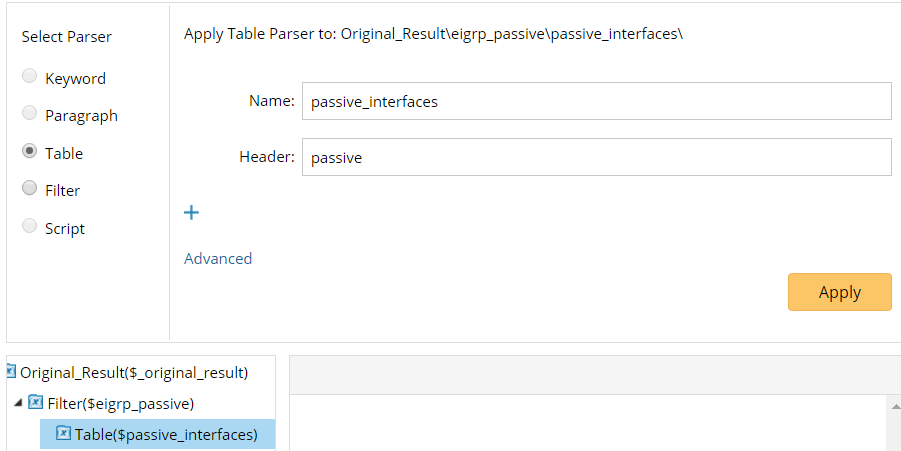Image resolution: width=901 pixels, height=451 pixels.
Task: Switch to the Filter parser radio button
Action: (x=30, y=190)
